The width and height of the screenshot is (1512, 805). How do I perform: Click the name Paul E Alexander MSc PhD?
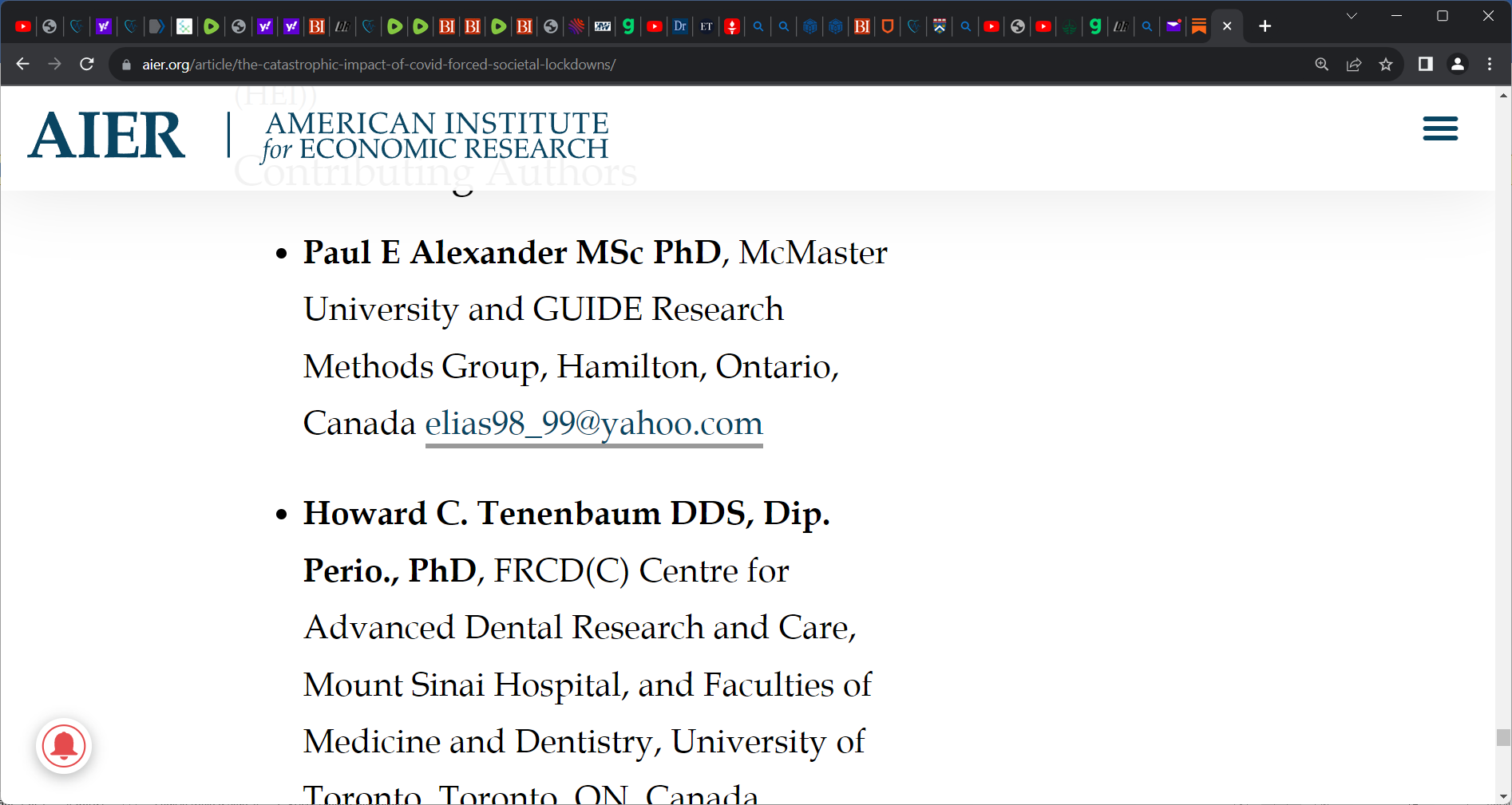(x=513, y=253)
